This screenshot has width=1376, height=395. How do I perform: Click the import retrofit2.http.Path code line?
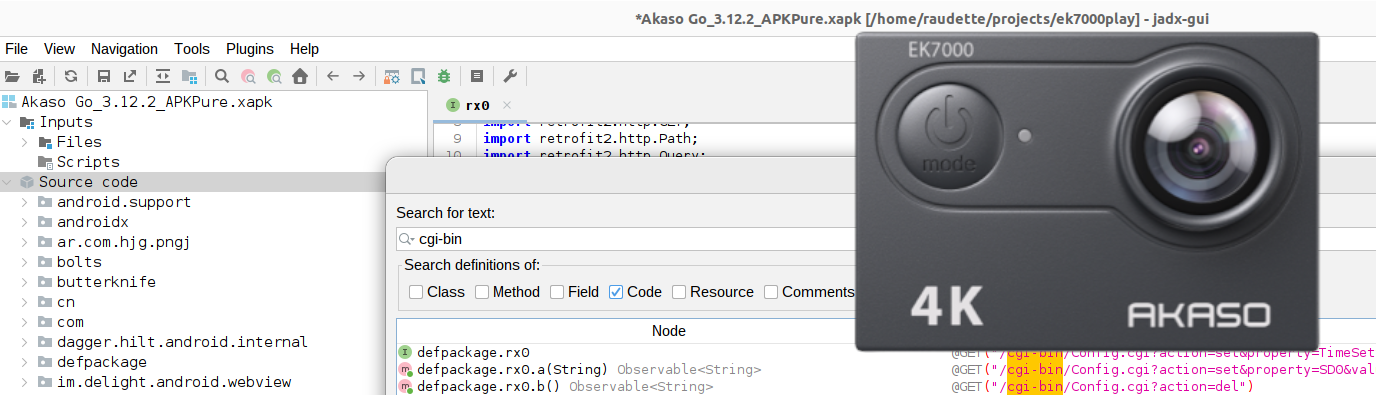coord(590,138)
